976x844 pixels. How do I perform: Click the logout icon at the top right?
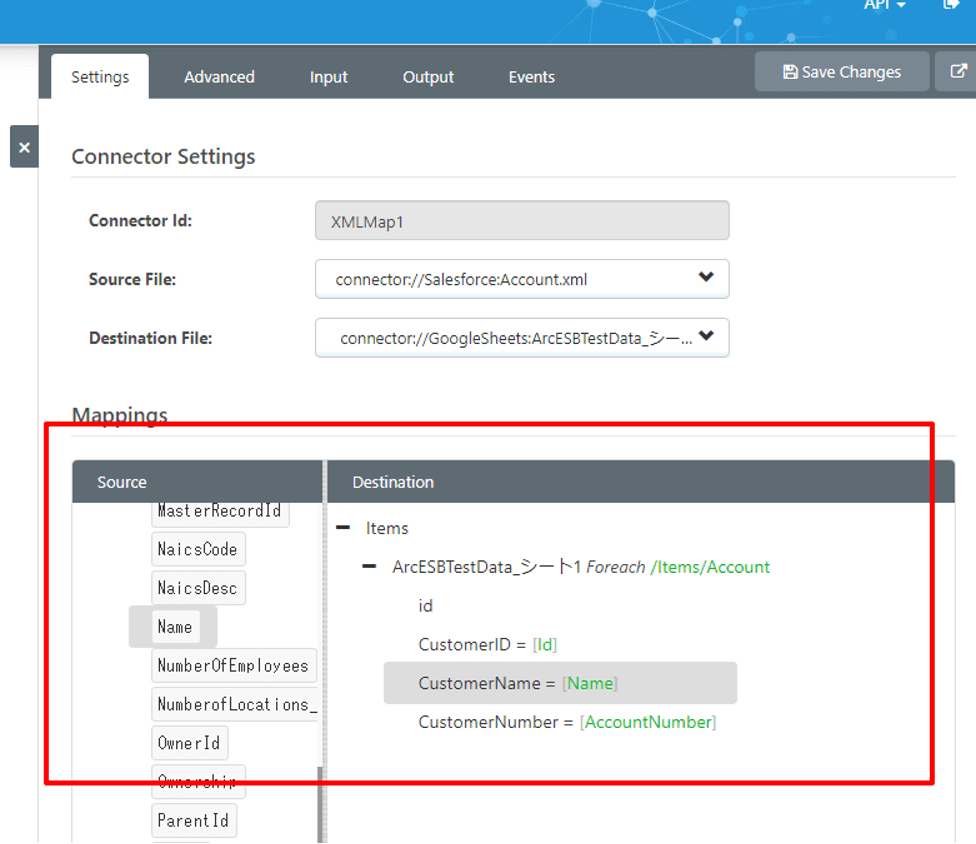951,4
